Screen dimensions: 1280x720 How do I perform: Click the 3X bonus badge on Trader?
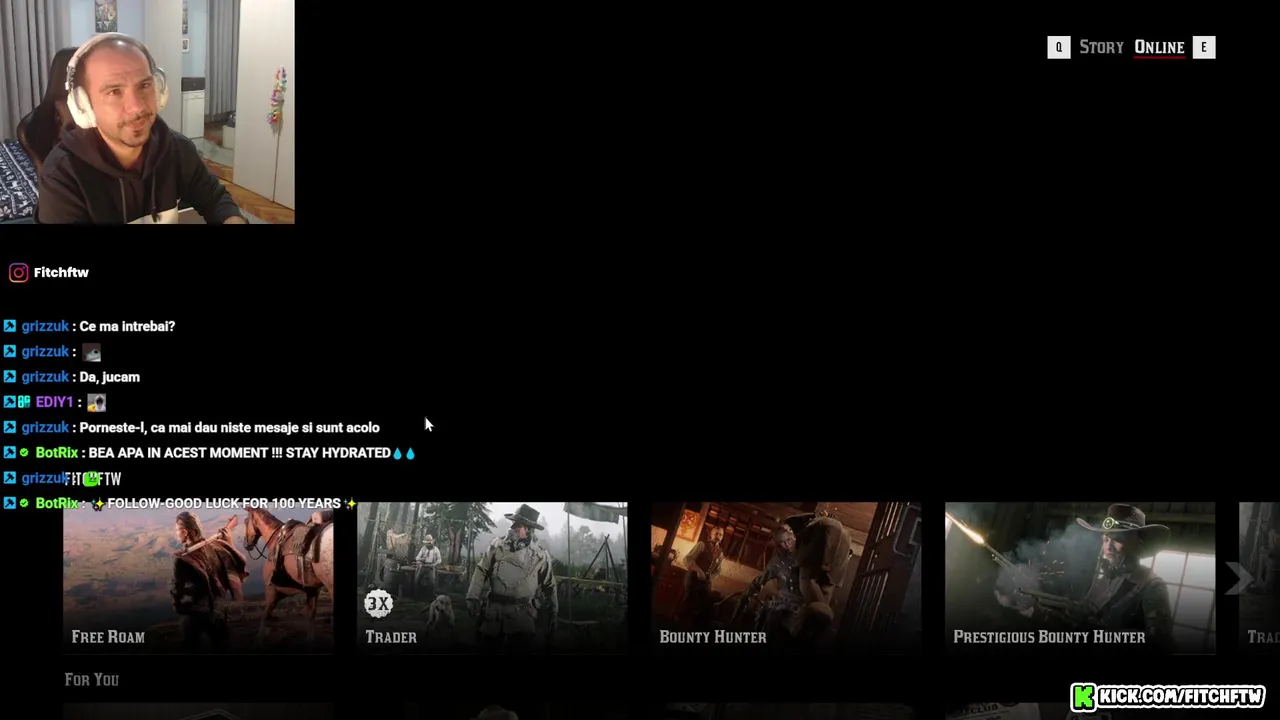[x=378, y=603]
